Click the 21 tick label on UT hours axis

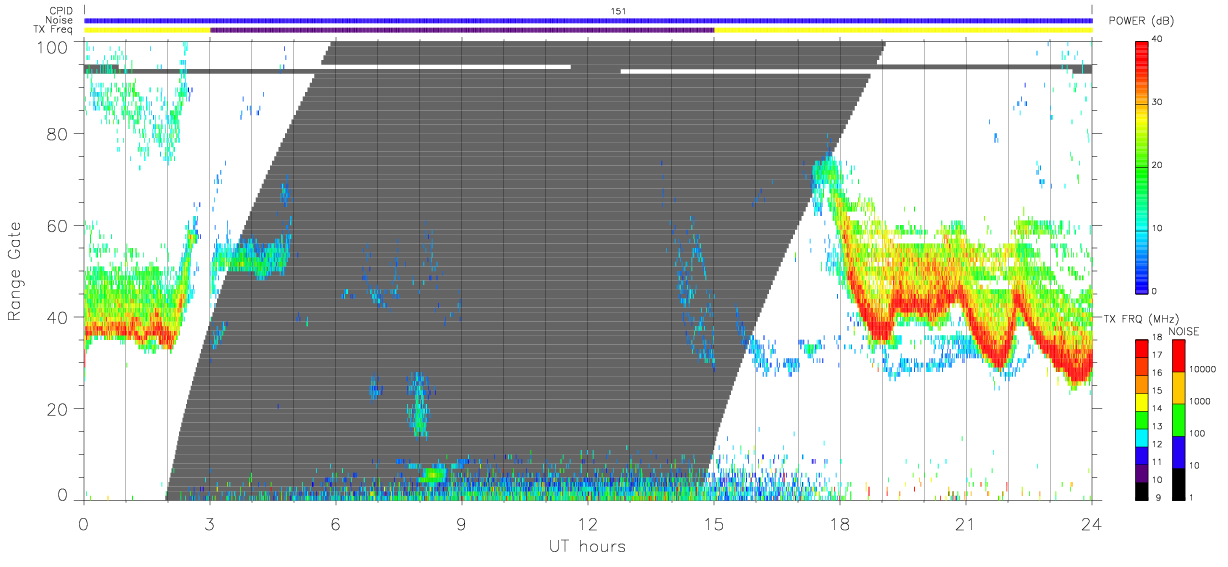pyautogui.click(x=966, y=523)
